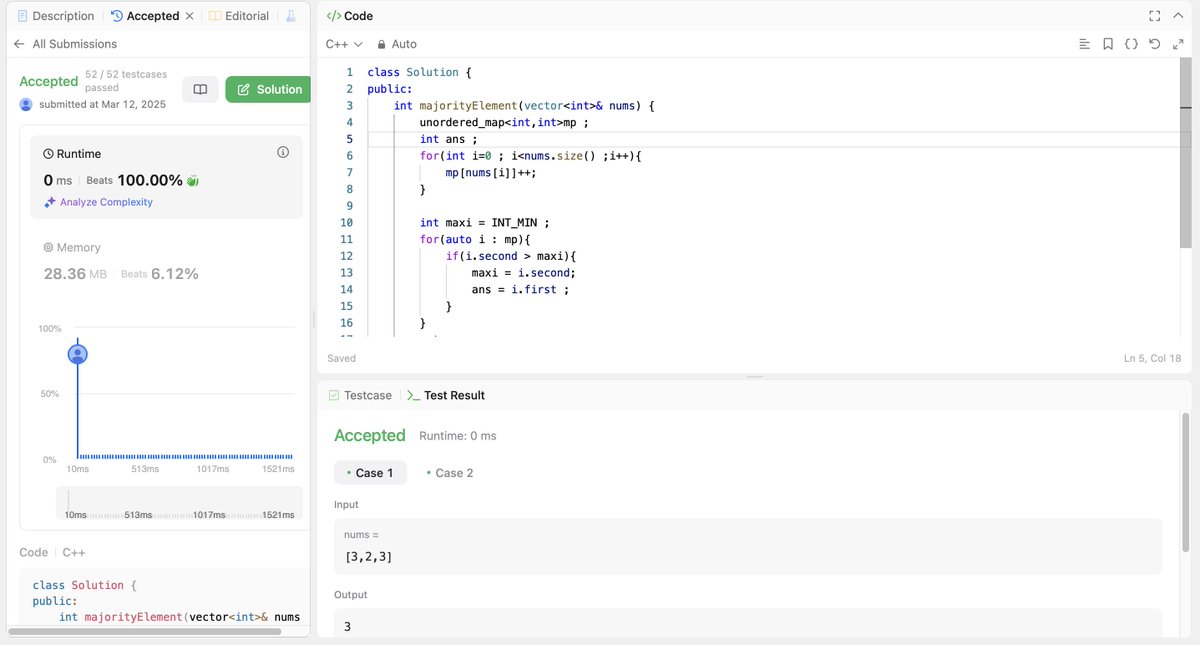
Task: Switch to the Description tab
Action: point(56,16)
